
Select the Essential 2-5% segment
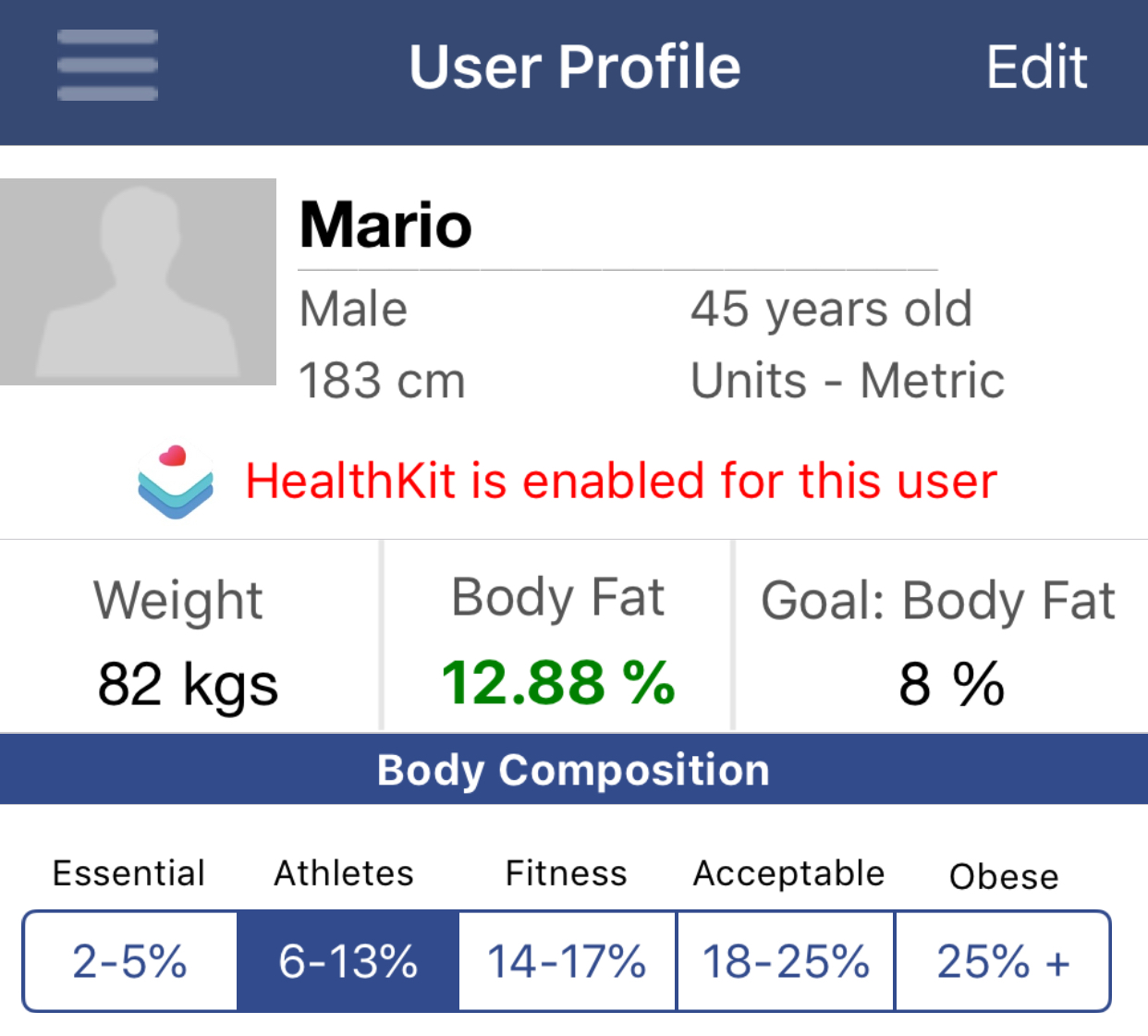click(x=130, y=961)
